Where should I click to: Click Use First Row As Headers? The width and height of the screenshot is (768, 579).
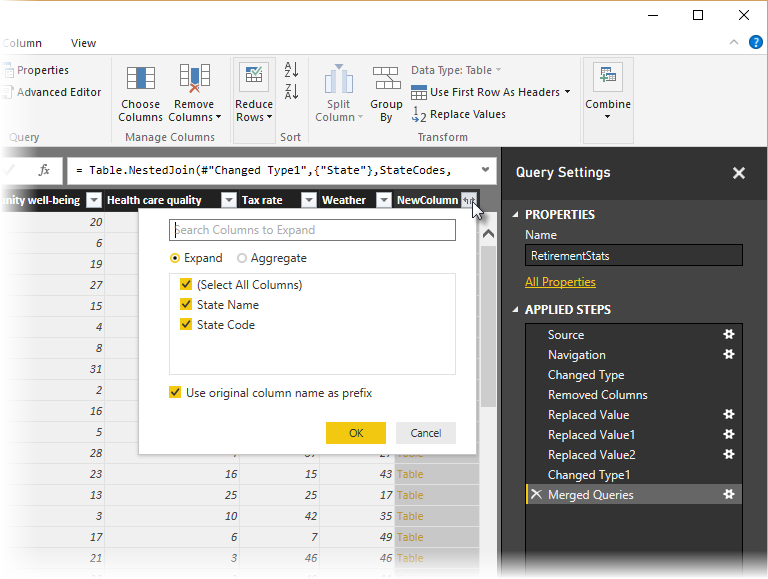pos(490,92)
